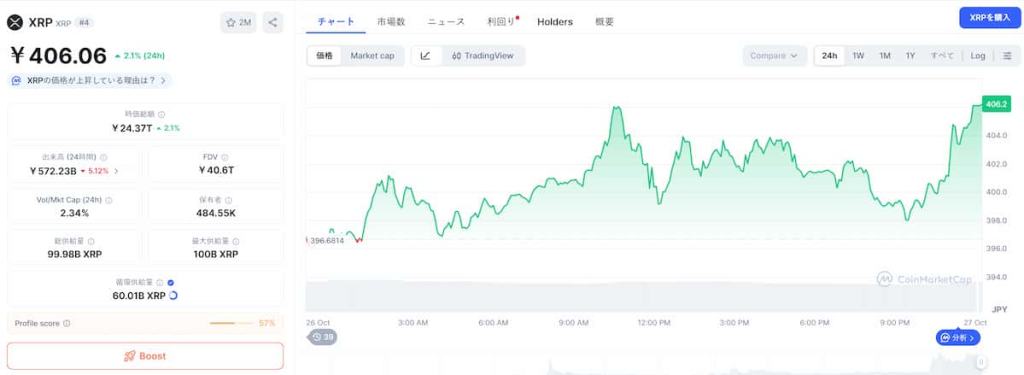Open the 概要 tab
The image size is (1024, 375).
pyautogui.click(x=604, y=22)
